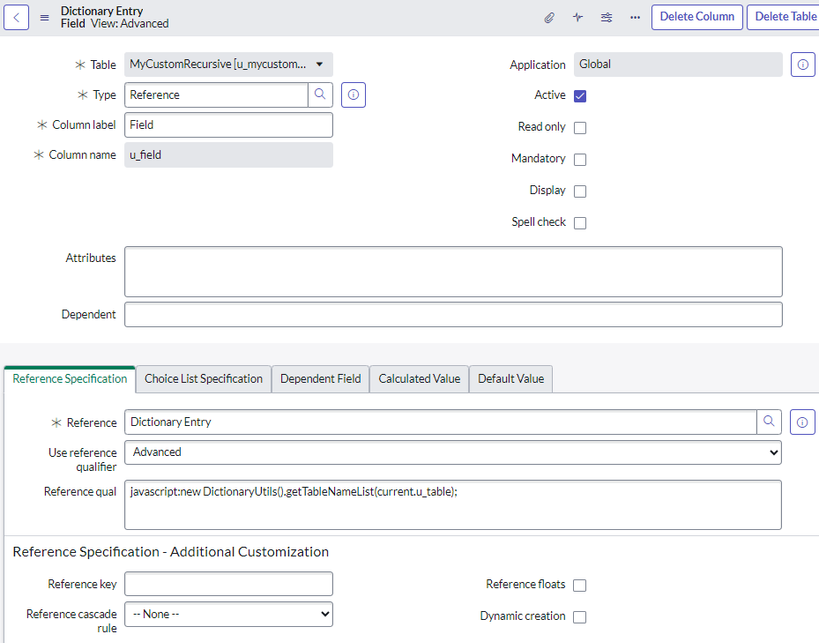Open the Calculated Value tab

tap(419, 379)
